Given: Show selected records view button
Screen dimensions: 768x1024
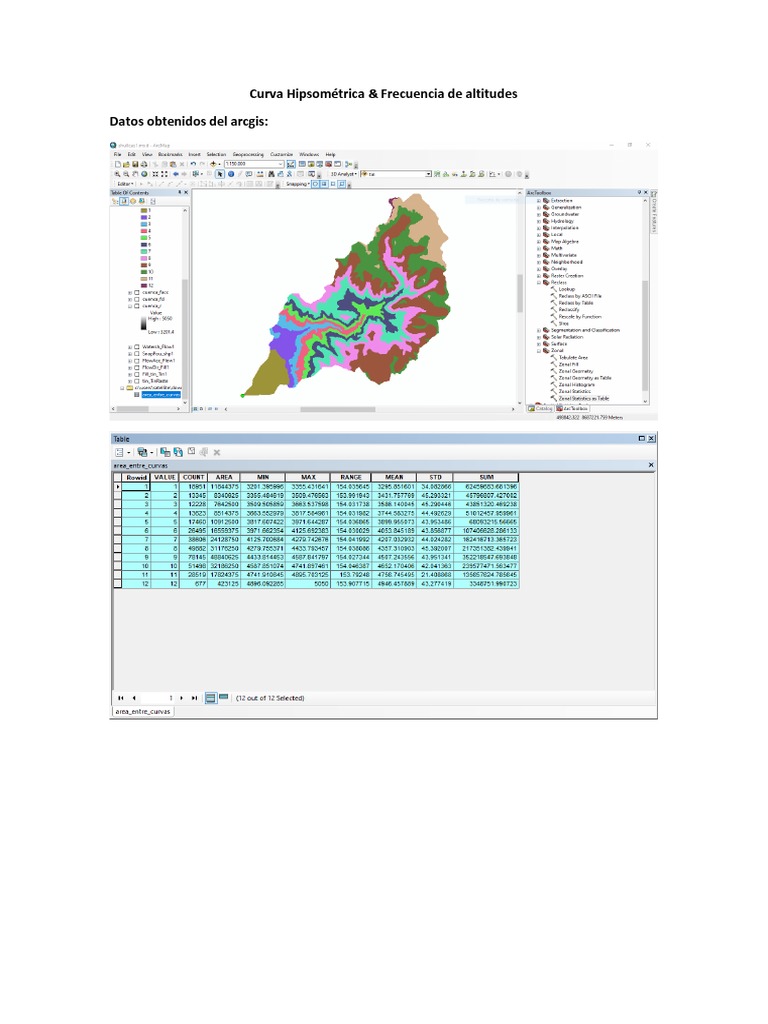Looking at the screenshot, I should [x=223, y=697].
